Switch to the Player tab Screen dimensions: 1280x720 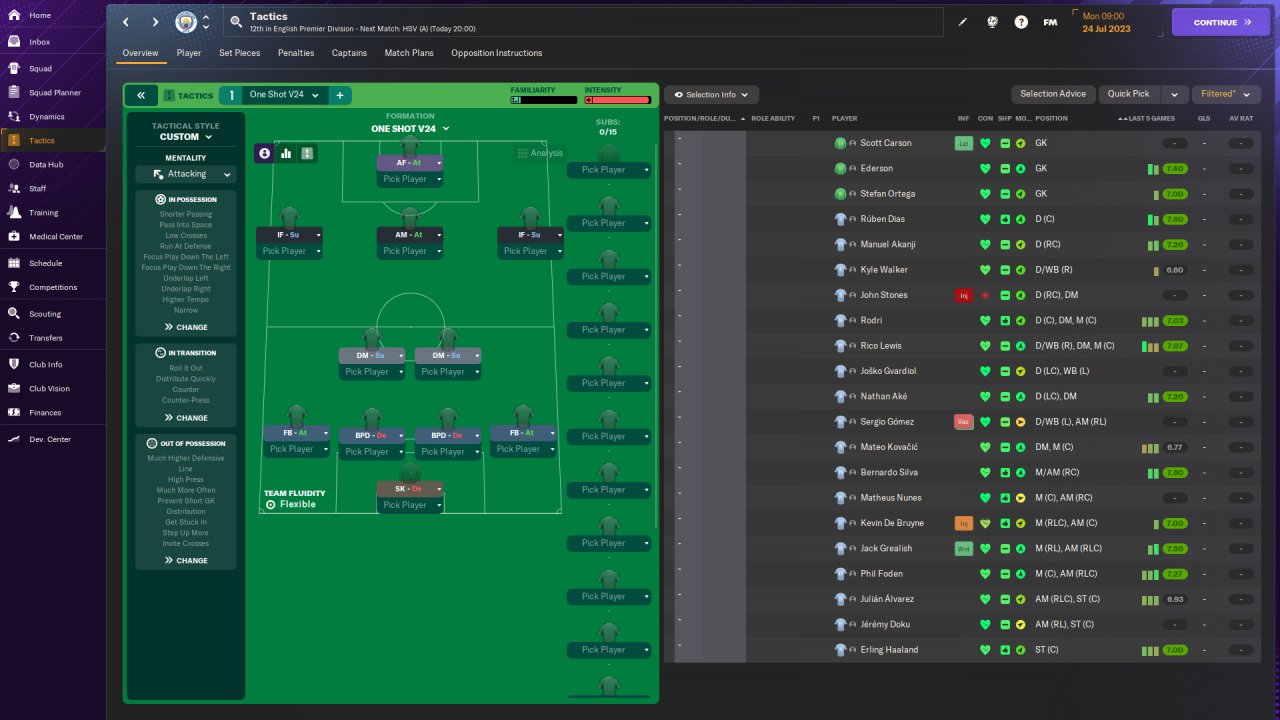(189, 53)
